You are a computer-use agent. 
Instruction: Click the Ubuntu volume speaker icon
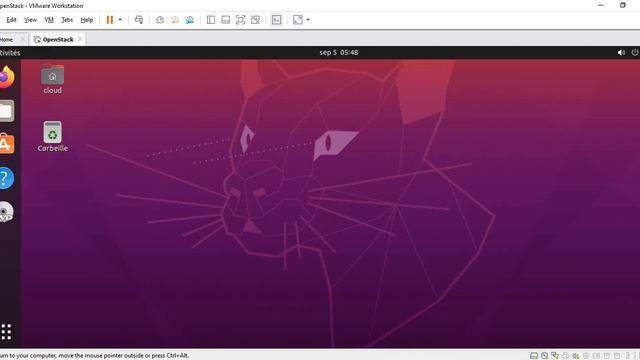[x=621, y=53]
